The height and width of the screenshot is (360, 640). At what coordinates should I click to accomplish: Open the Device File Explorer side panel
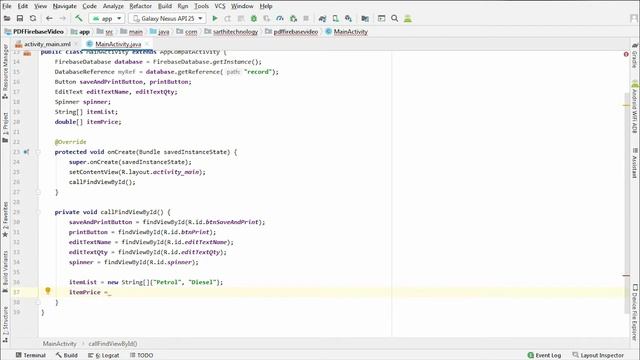point(635,313)
